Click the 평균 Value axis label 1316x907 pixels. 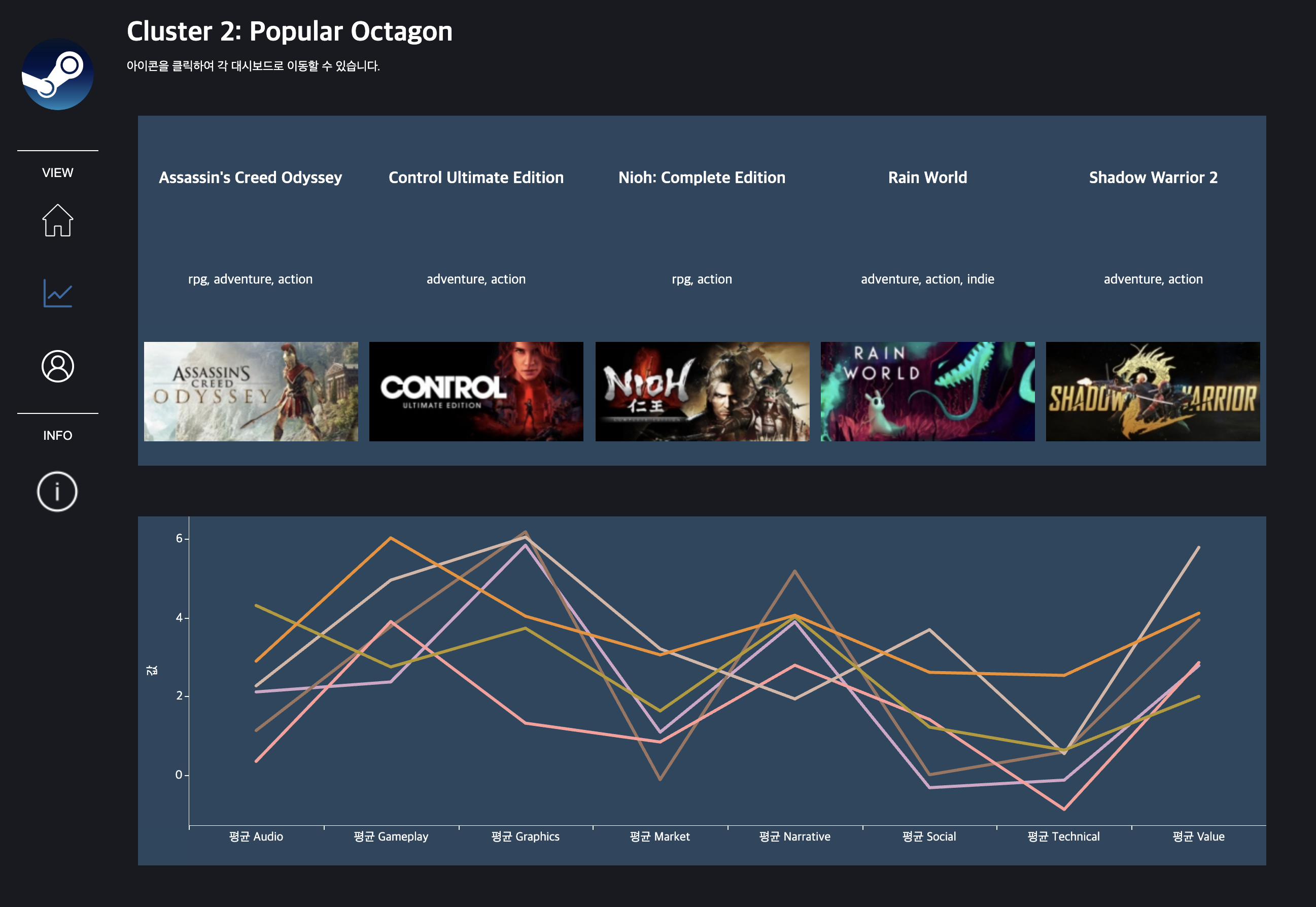tap(1198, 836)
